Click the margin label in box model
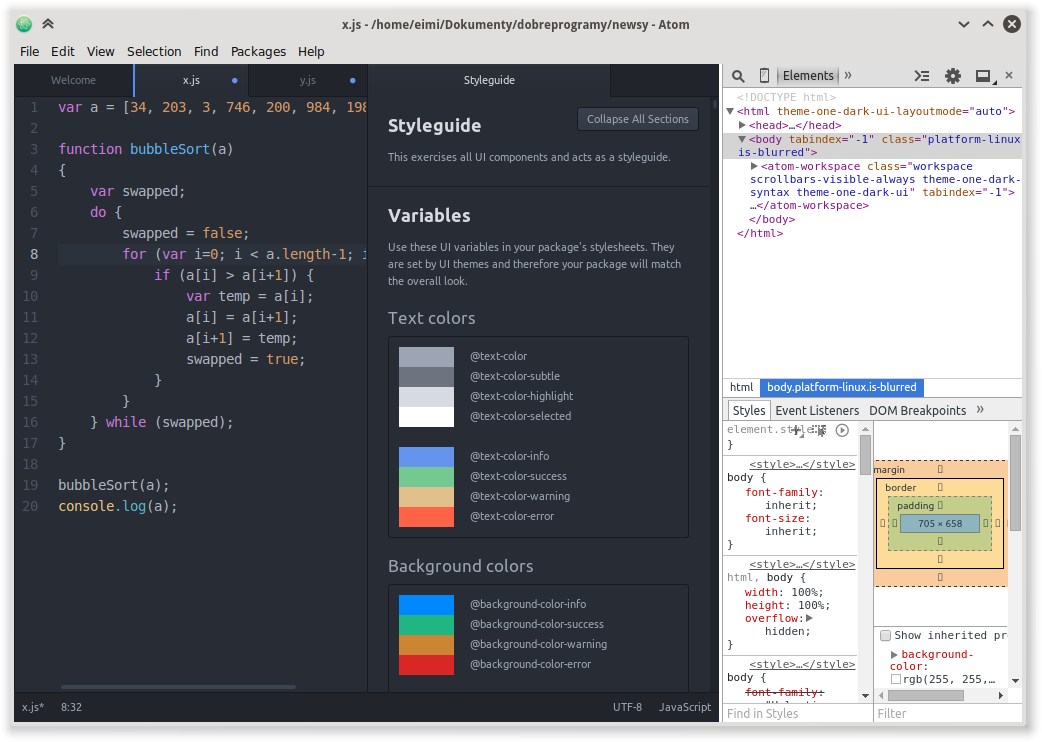1042x742 pixels. [x=889, y=470]
